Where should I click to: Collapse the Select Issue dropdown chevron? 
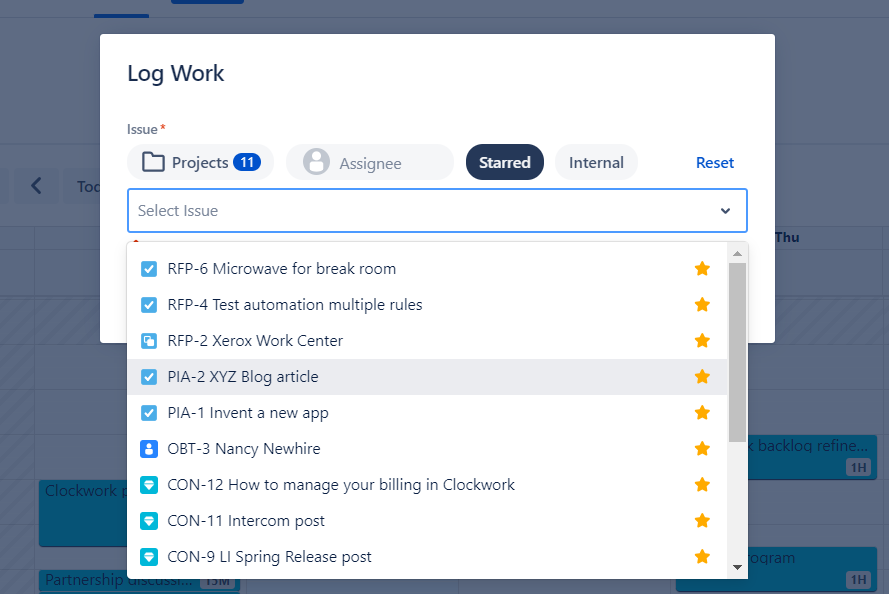(x=725, y=211)
